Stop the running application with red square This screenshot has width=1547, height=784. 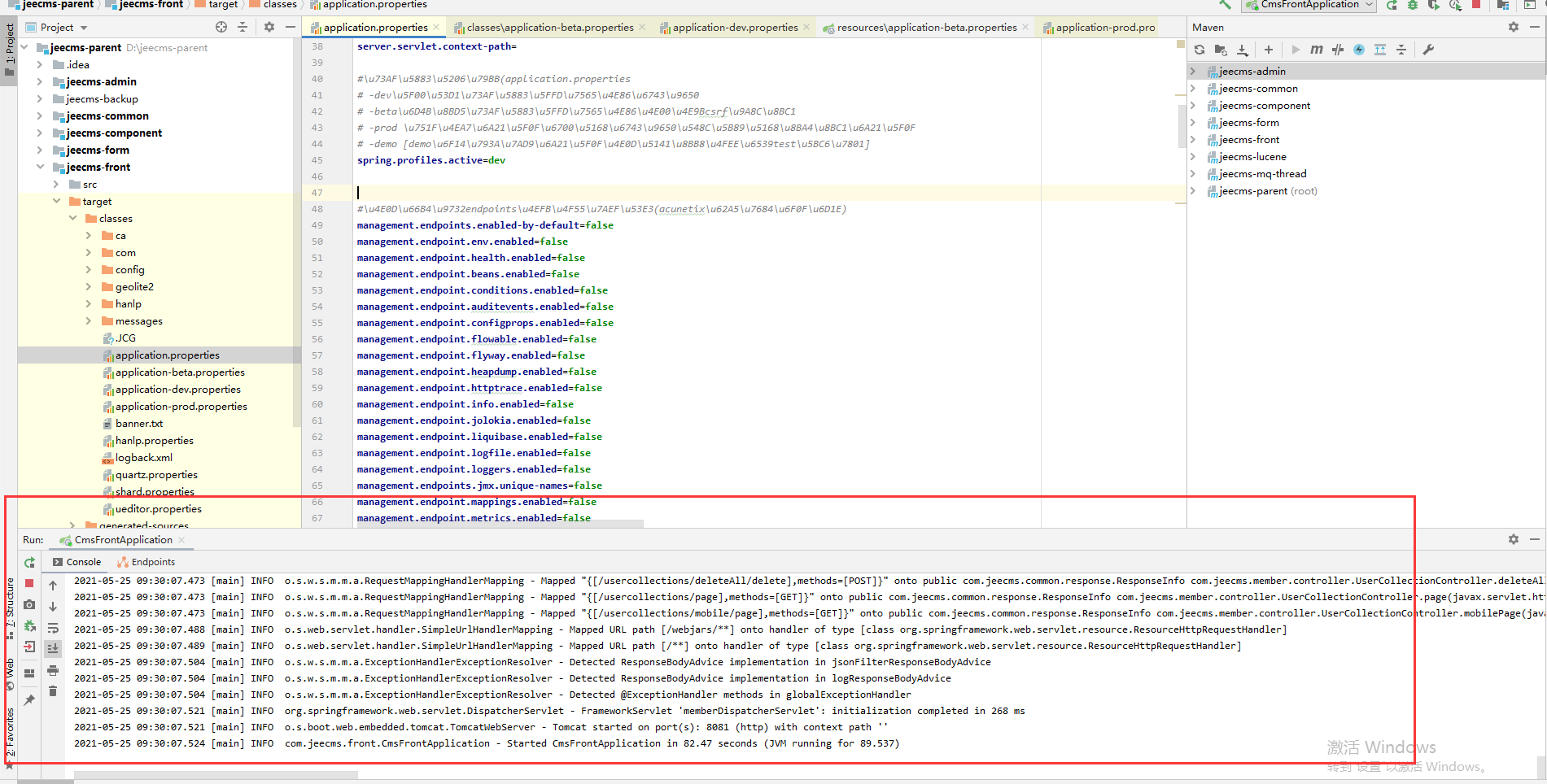click(x=29, y=583)
